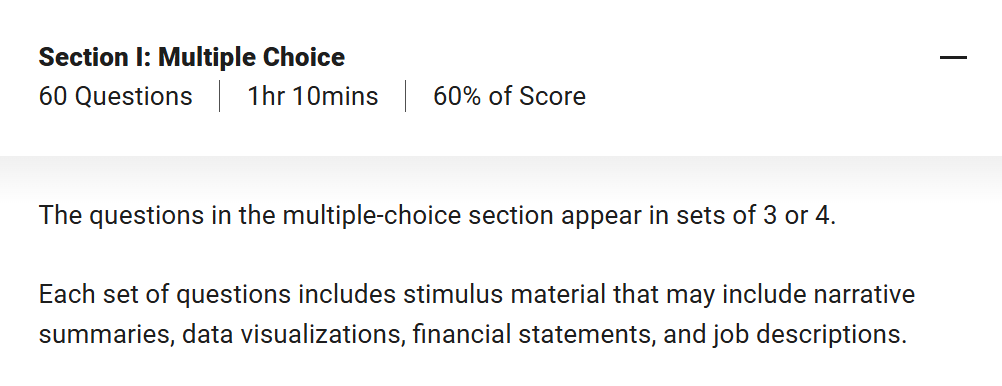
Task: Collapse Section I using the minus icon
Action: click(x=953, y=58)
